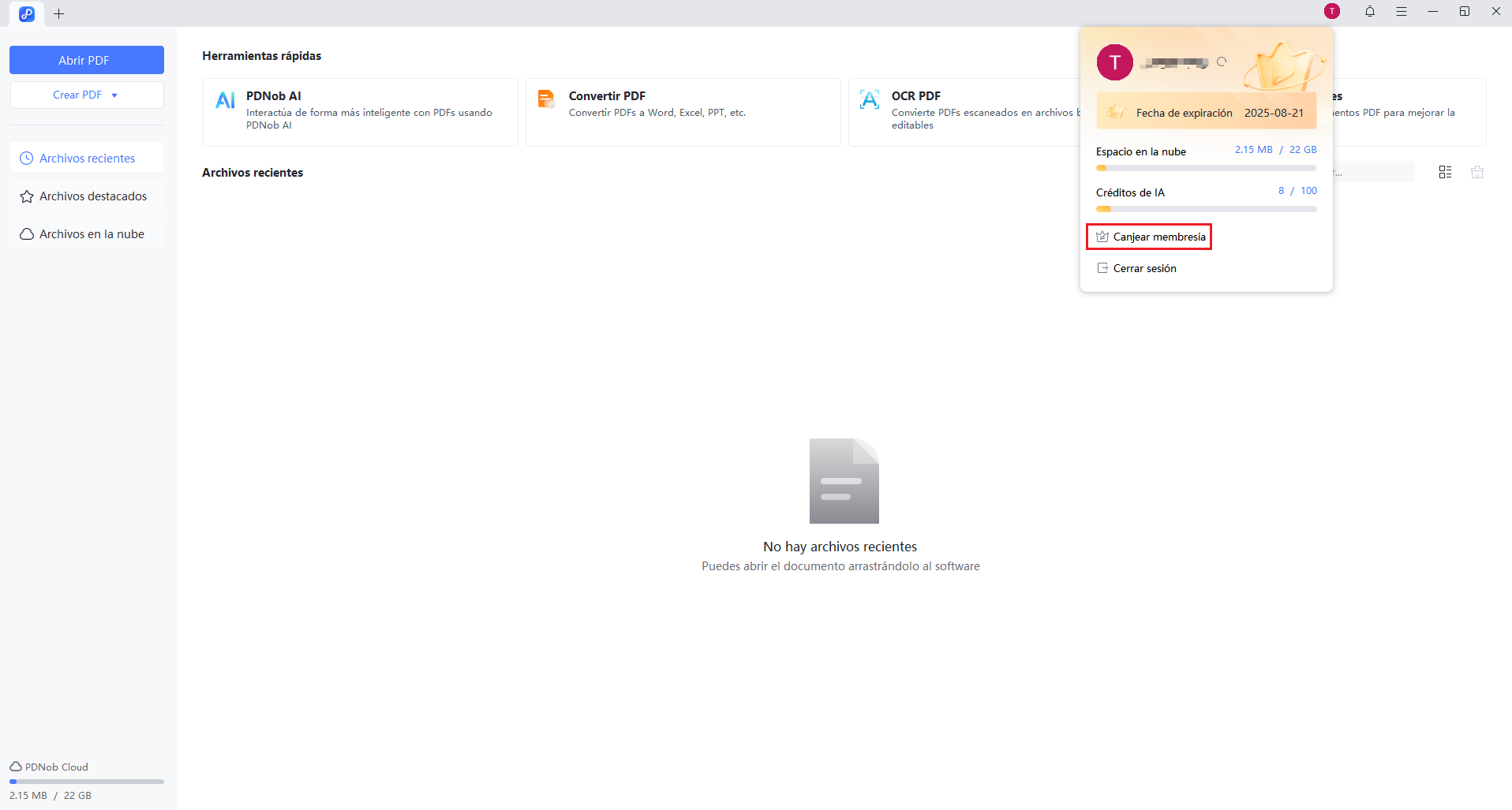This screenshot has height=810, width=1512.
Task: Click the clock icon of Archivos recientes
Action: point(27,159)
